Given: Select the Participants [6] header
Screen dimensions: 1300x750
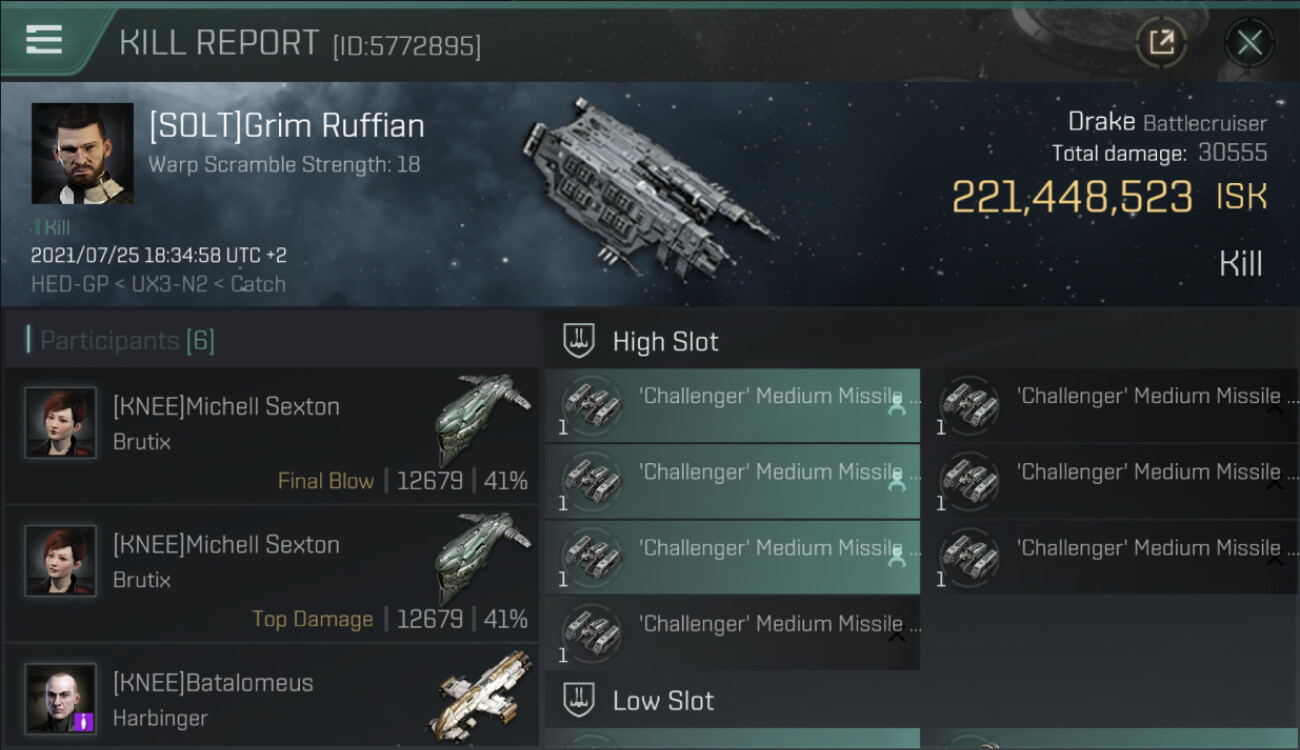Looking at the screenshot, I should (127, 341).
